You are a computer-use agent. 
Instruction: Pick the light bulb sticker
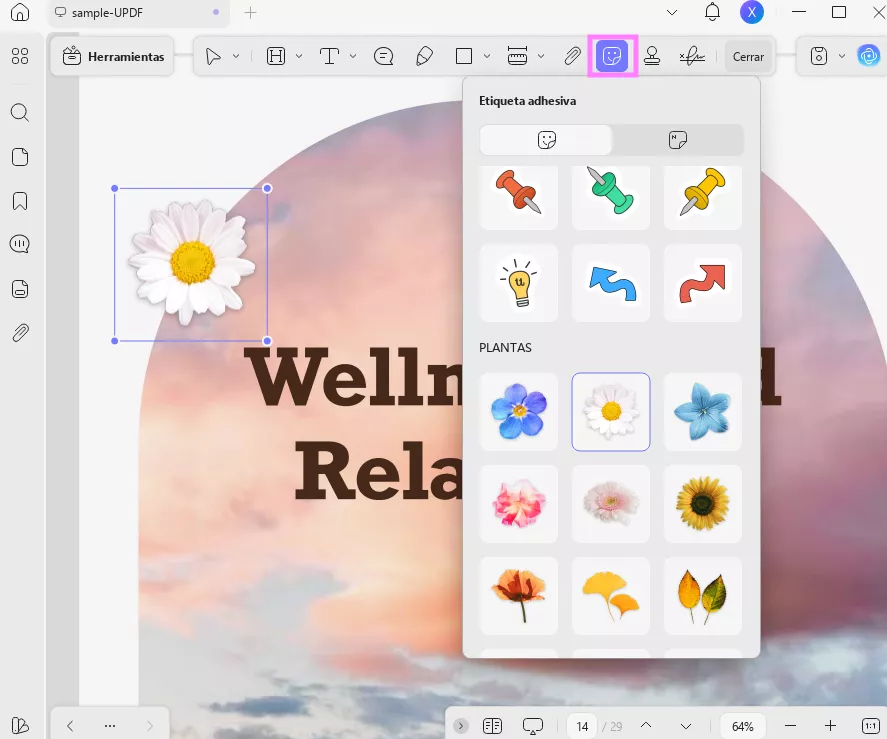[x=519, y=283]
